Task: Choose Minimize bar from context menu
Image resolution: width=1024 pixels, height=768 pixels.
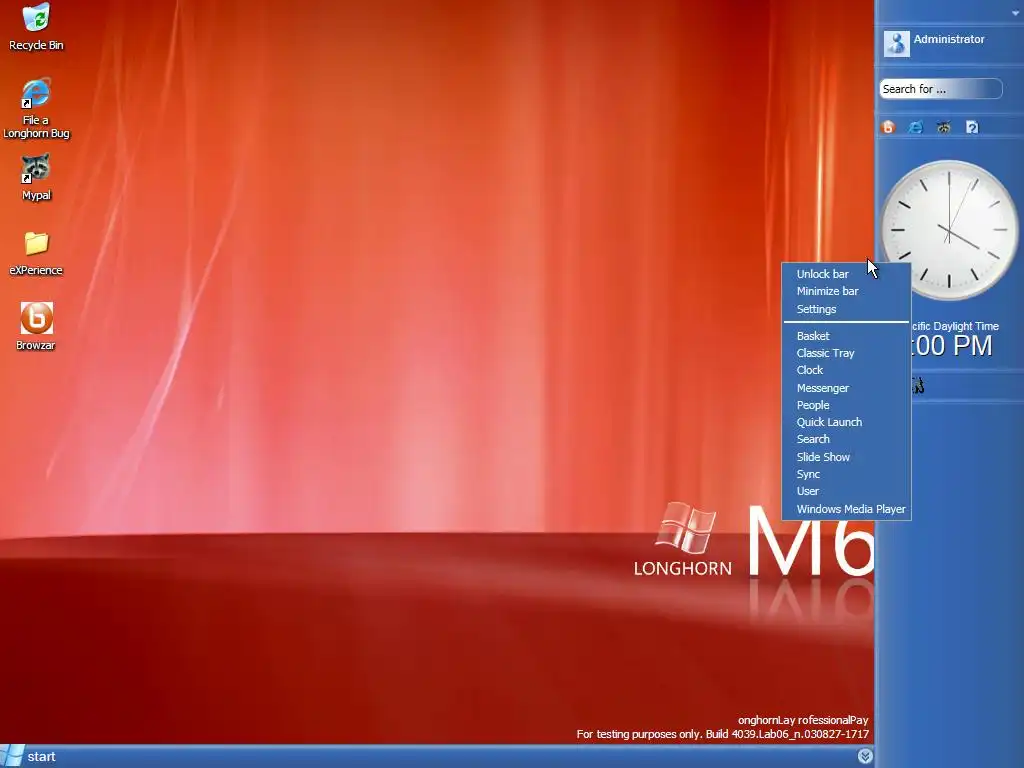Action: pyautogui.click(x=846, y=291)
